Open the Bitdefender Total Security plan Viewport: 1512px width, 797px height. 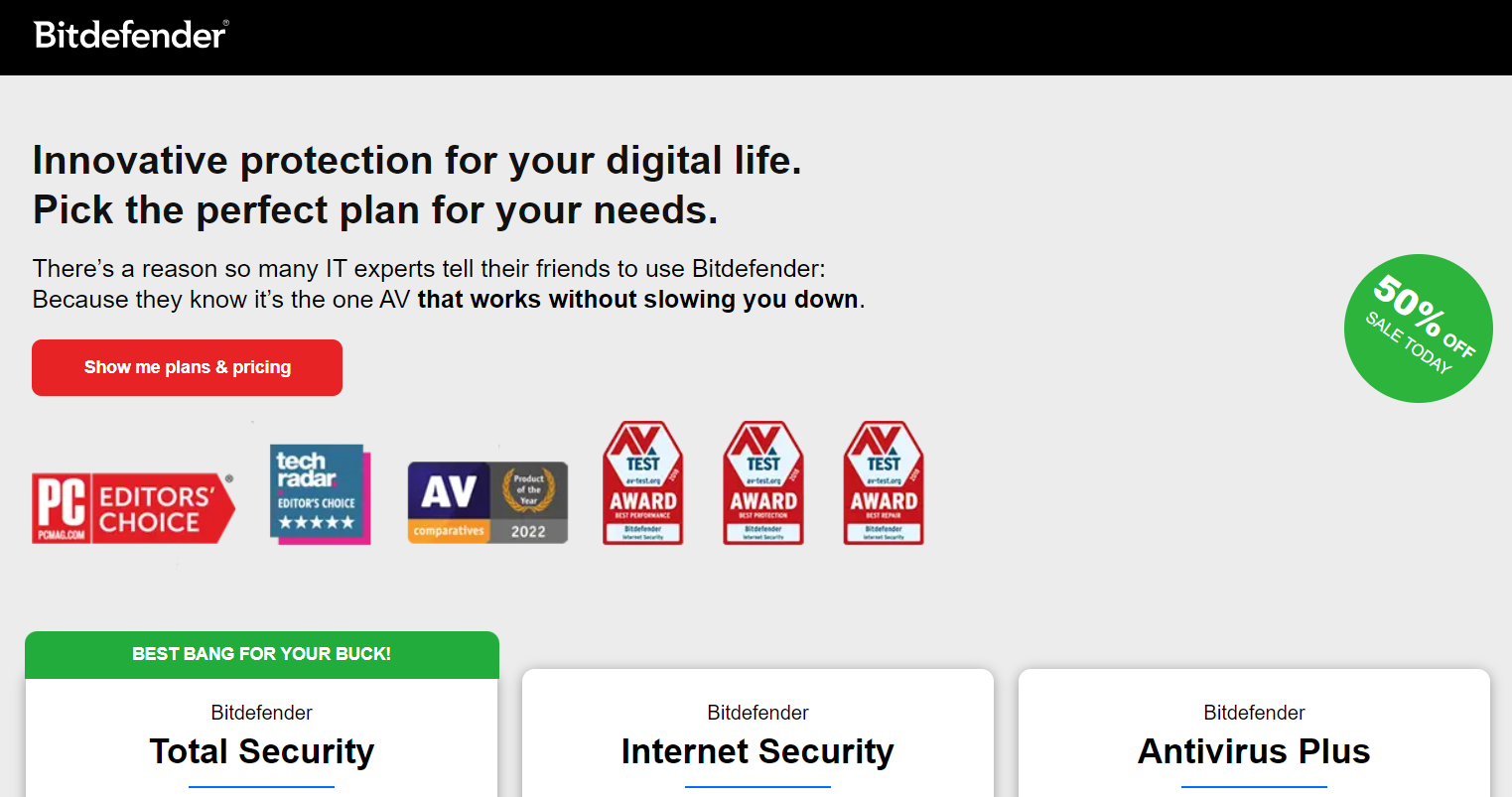coord(261,751)
